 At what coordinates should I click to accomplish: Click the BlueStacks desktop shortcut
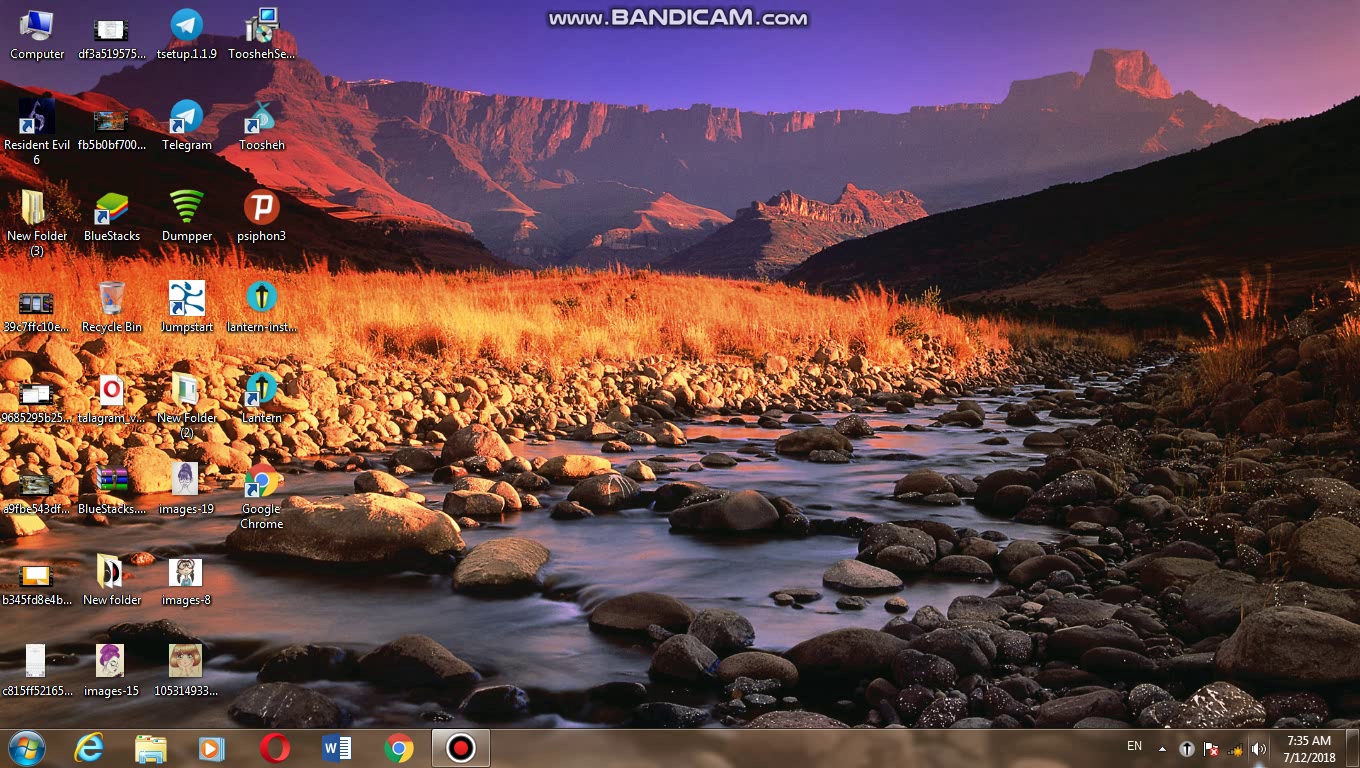coord(112,210)
